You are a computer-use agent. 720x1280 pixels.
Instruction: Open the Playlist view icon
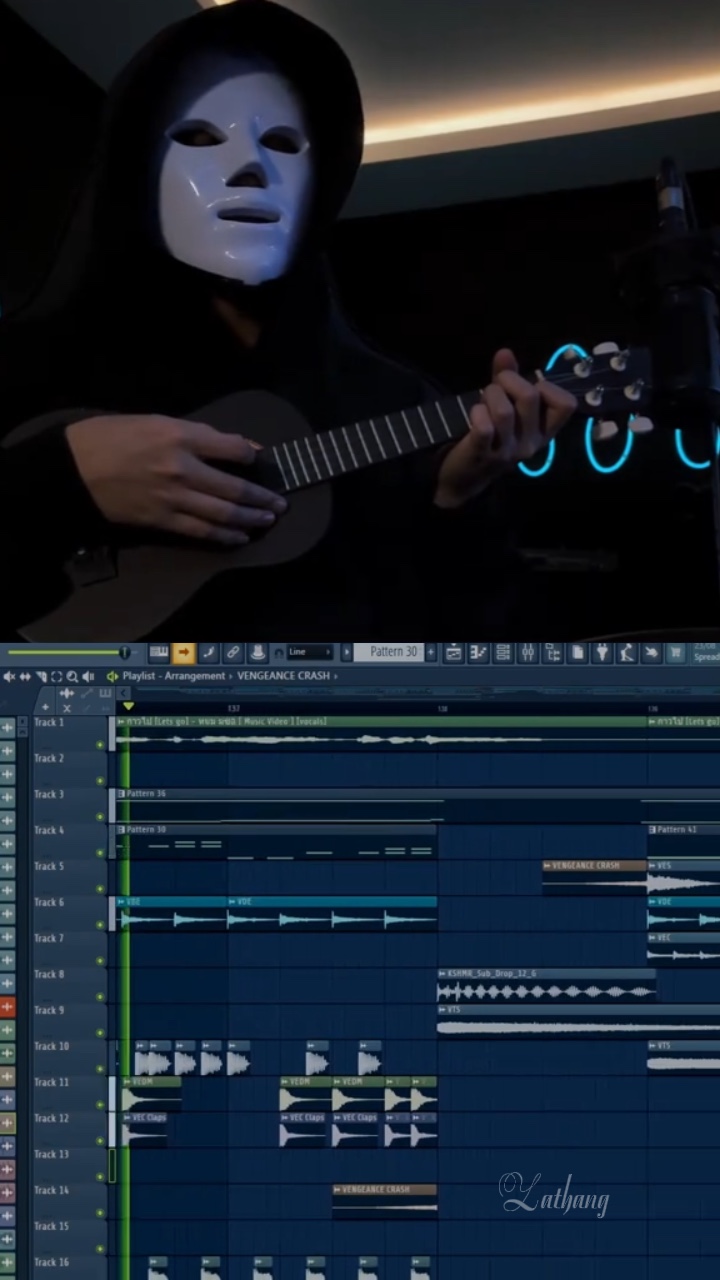point(454,653)
